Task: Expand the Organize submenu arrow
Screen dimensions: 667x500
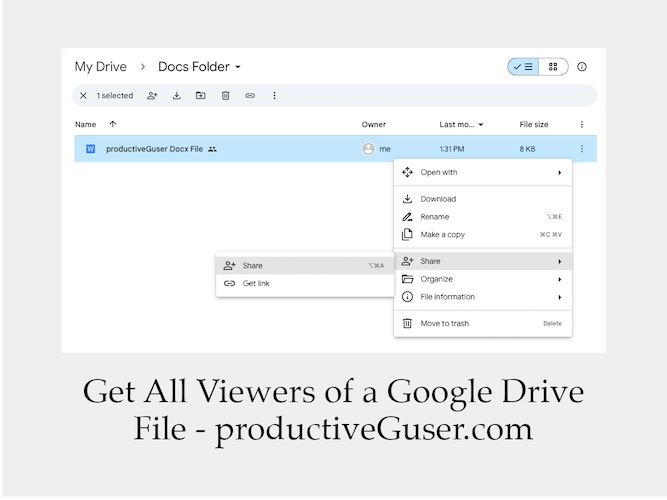Action: tap(560, 280)
